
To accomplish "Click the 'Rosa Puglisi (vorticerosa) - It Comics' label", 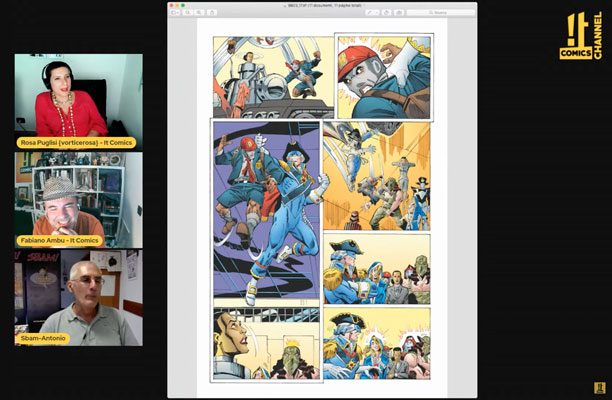I will click(x=76, y=143).
